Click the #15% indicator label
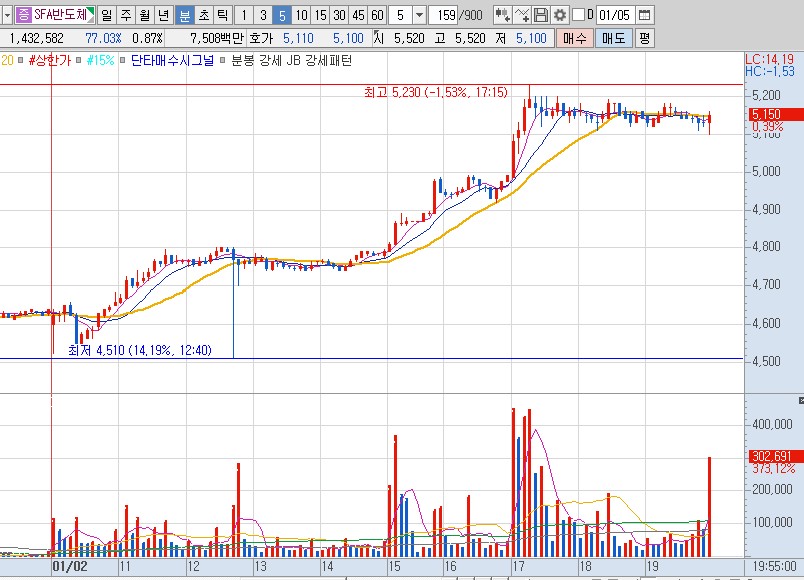The width and height of the screenshot is (804, 580). 100,61
